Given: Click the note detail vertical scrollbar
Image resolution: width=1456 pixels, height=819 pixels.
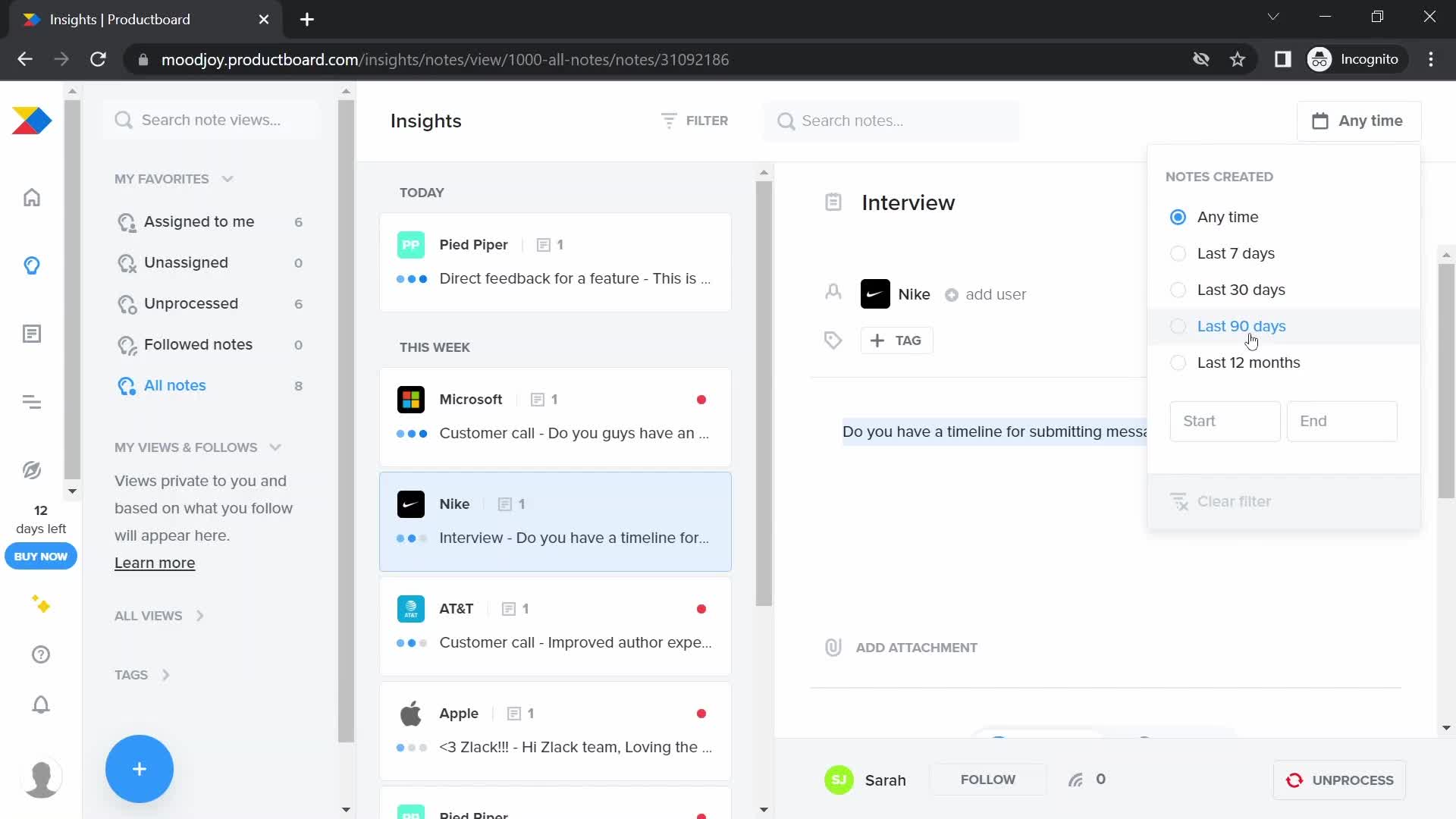Looking at the screenshot, I should click(1446, 381).
